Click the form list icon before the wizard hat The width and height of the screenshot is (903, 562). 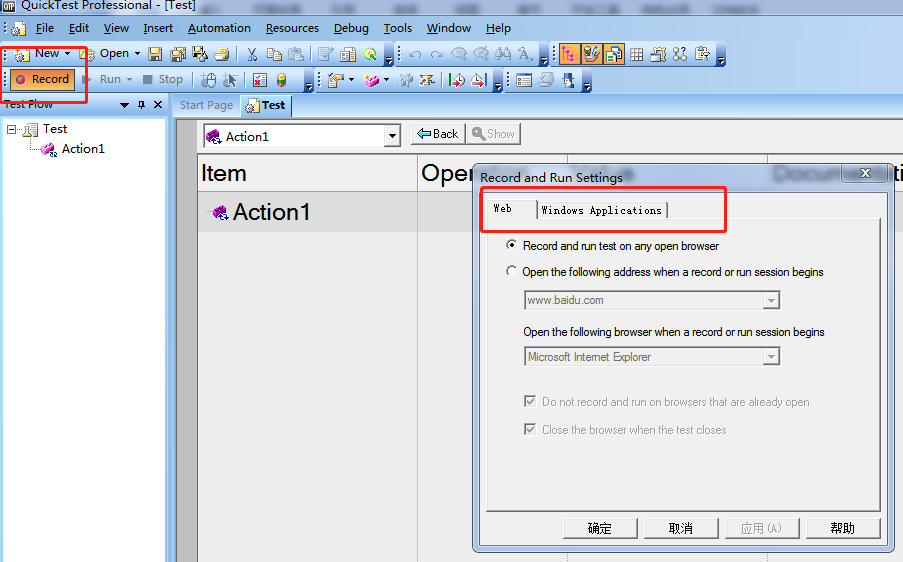[x=524, y=80]
